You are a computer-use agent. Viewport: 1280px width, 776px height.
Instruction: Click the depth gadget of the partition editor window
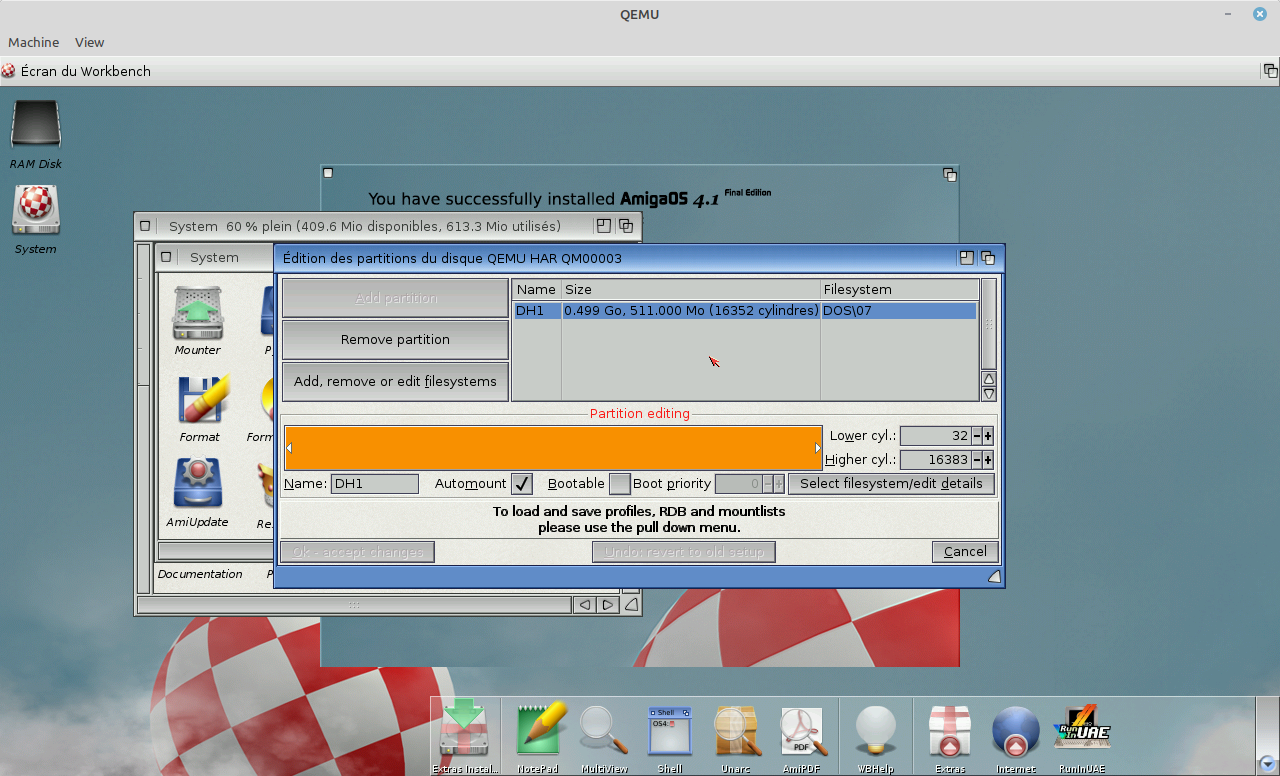click(987, 257)
